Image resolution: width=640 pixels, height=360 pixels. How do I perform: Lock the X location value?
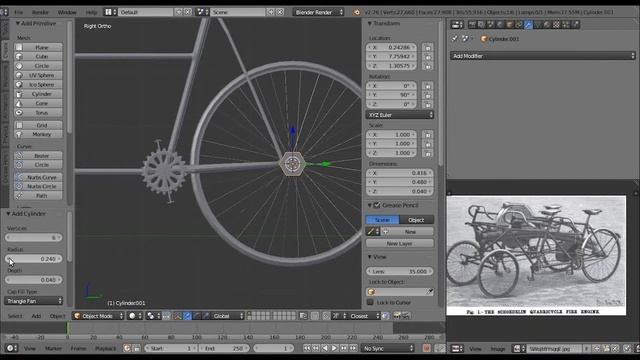tap(428, 48)
